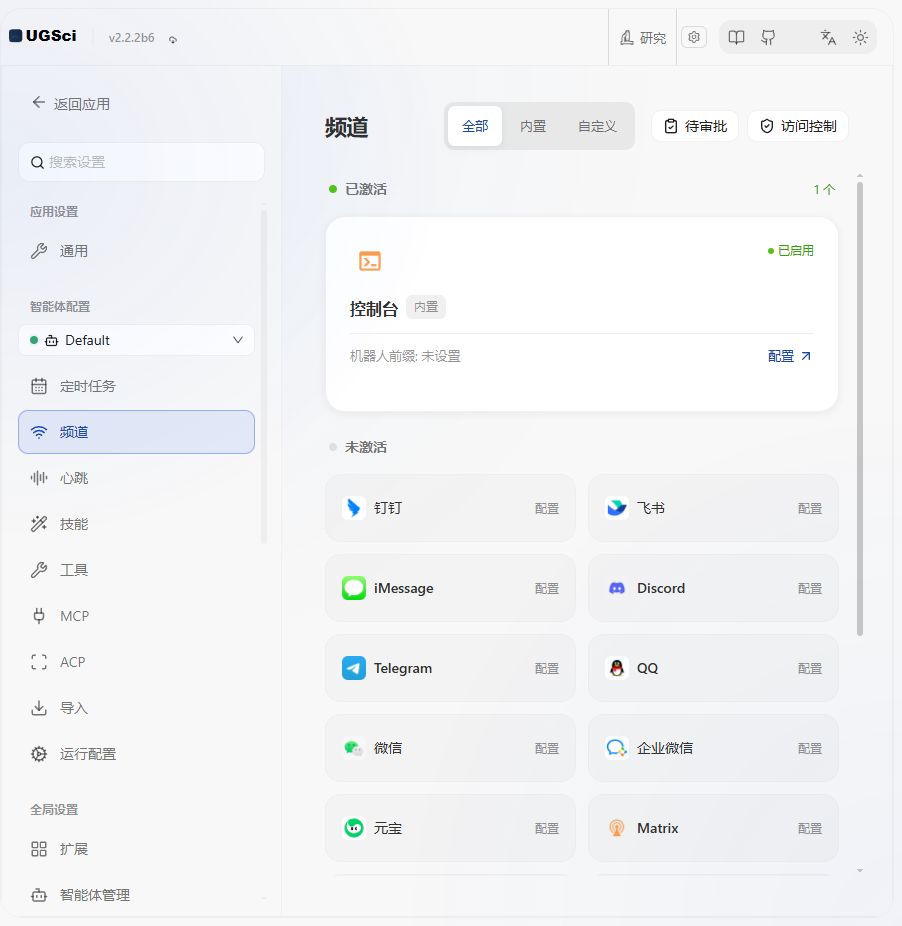The width and height of the screenshot is (902, 926).
Task: Configure the 企业微信 channel
Action: [809, 748]
